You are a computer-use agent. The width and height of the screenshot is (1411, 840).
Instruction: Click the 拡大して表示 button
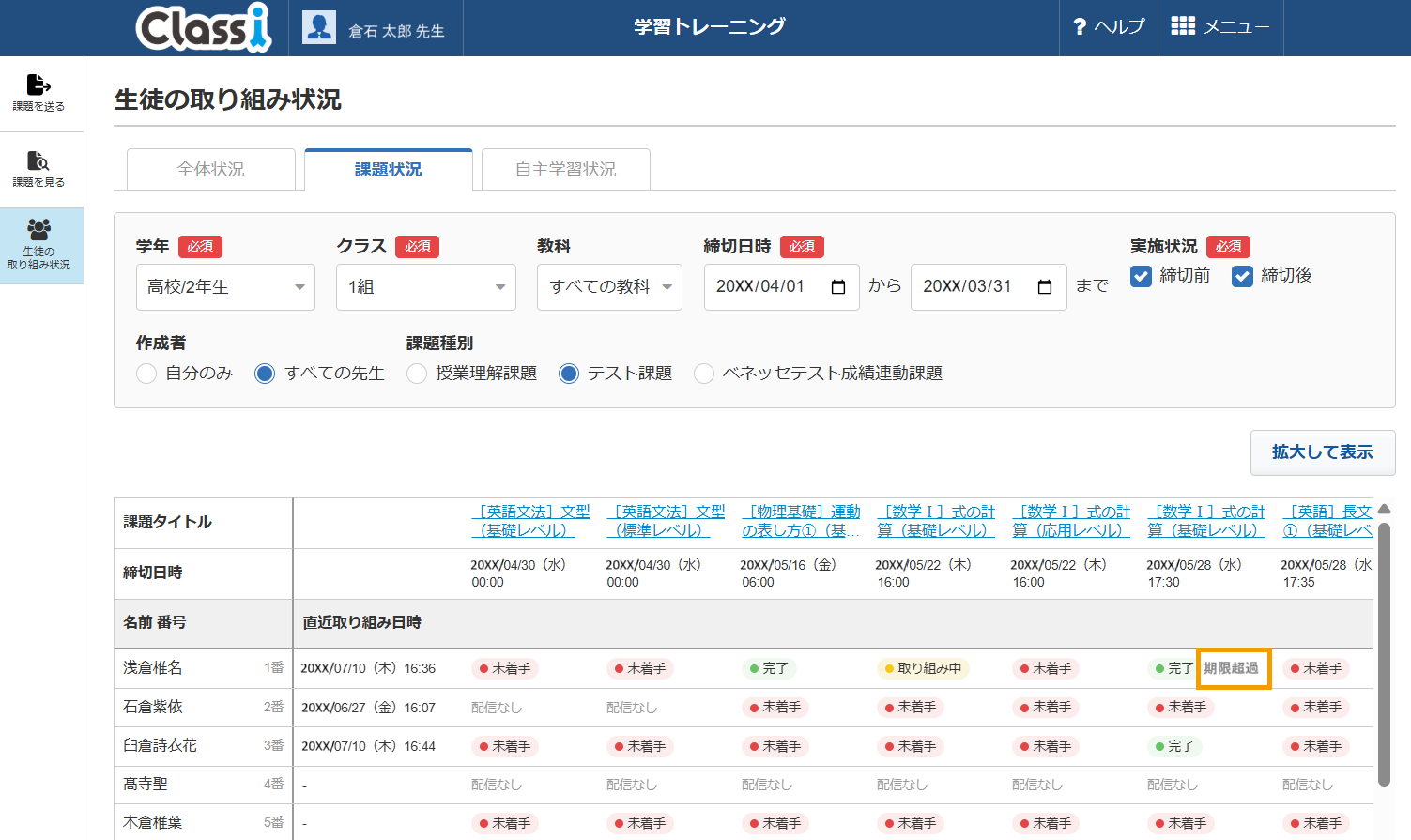tap(1323, 452)
